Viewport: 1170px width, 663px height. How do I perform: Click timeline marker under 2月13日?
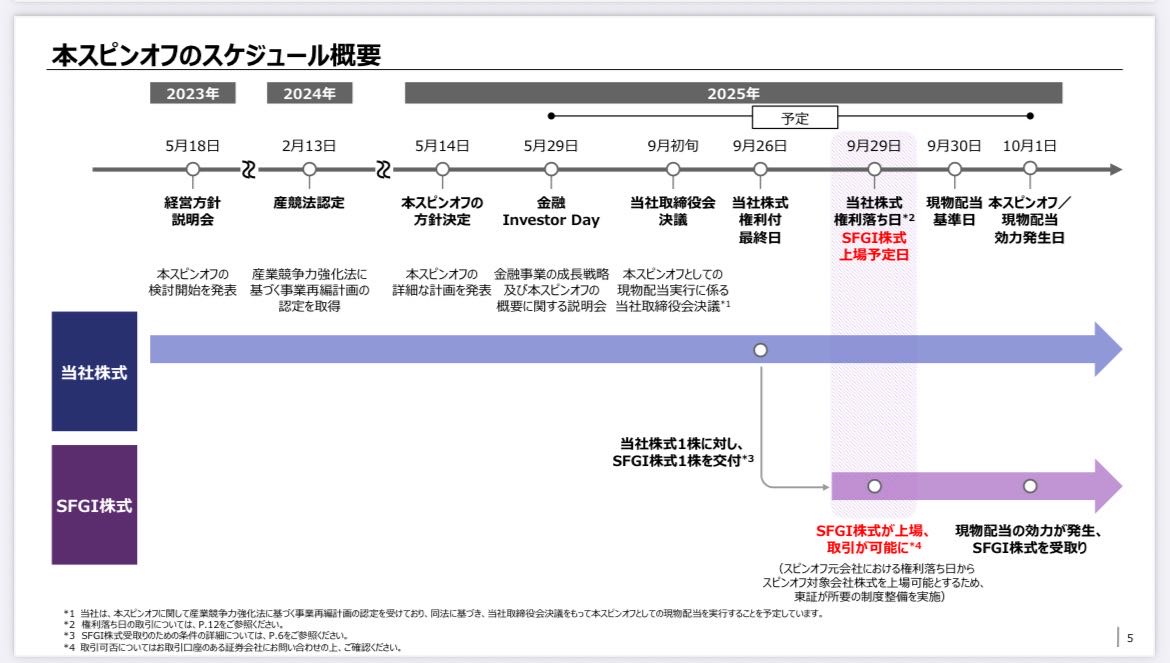[x=309, y=169]
